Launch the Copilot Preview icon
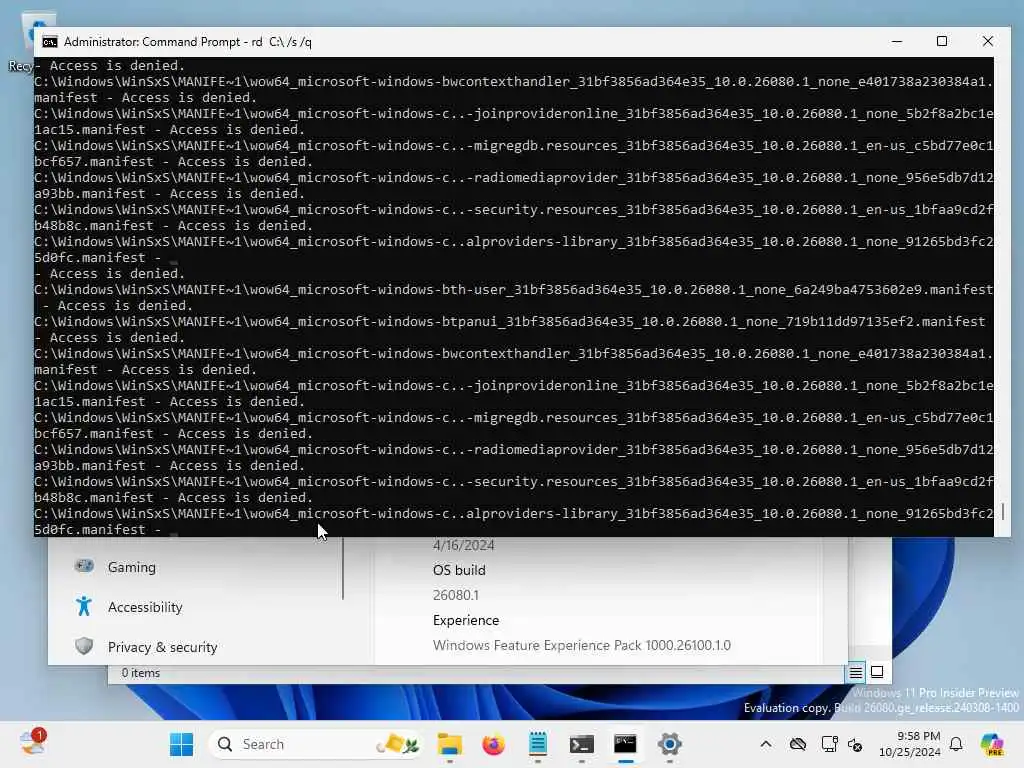The height and width of the screenshot is (768, 1024). (992, 744)
